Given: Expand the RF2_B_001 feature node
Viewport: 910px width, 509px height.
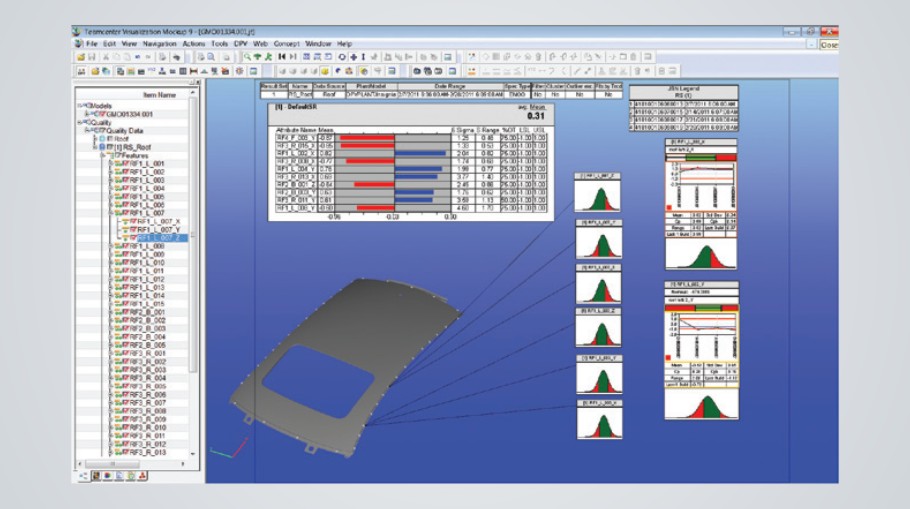Looking at the screenshot, I should (x=110, y=314).
